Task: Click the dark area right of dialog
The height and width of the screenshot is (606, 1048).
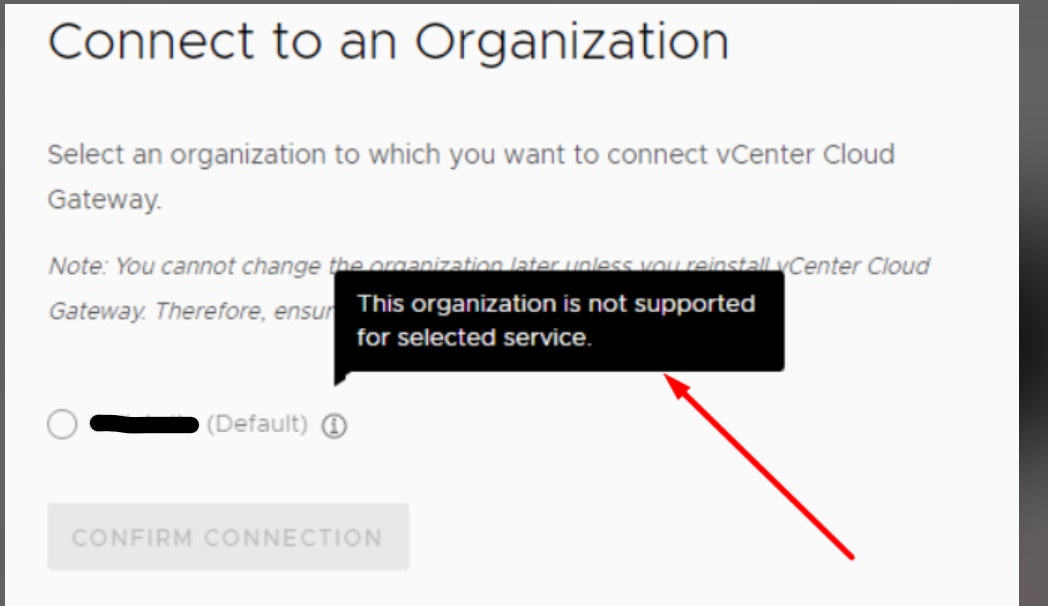Action: pos(1032,300)
